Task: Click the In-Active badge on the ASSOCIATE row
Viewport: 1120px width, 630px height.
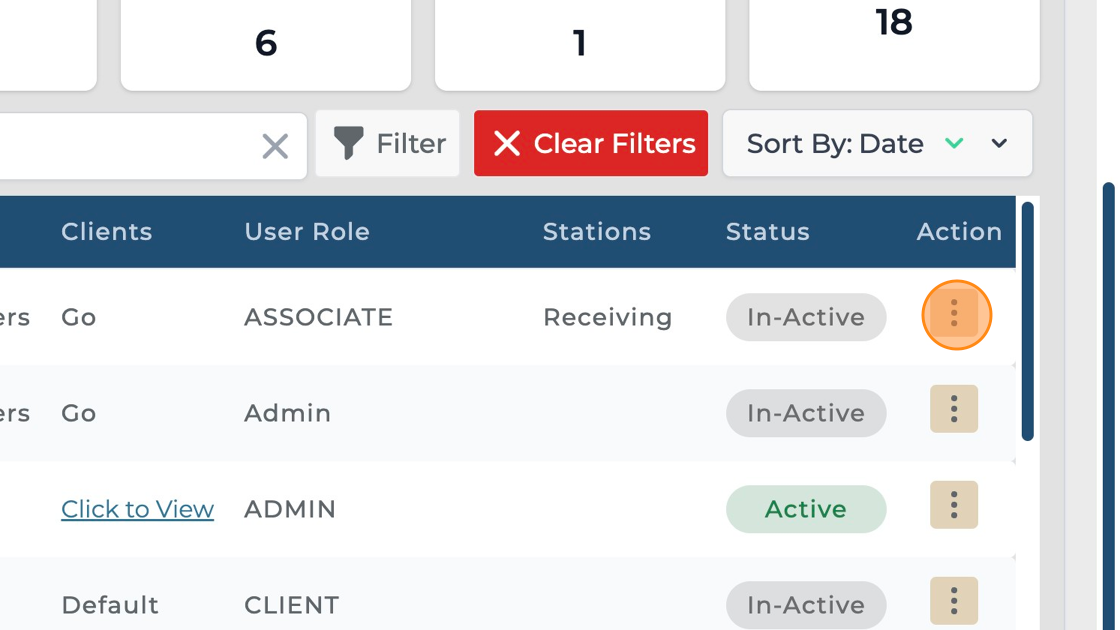Action: (x=806, y=317)
